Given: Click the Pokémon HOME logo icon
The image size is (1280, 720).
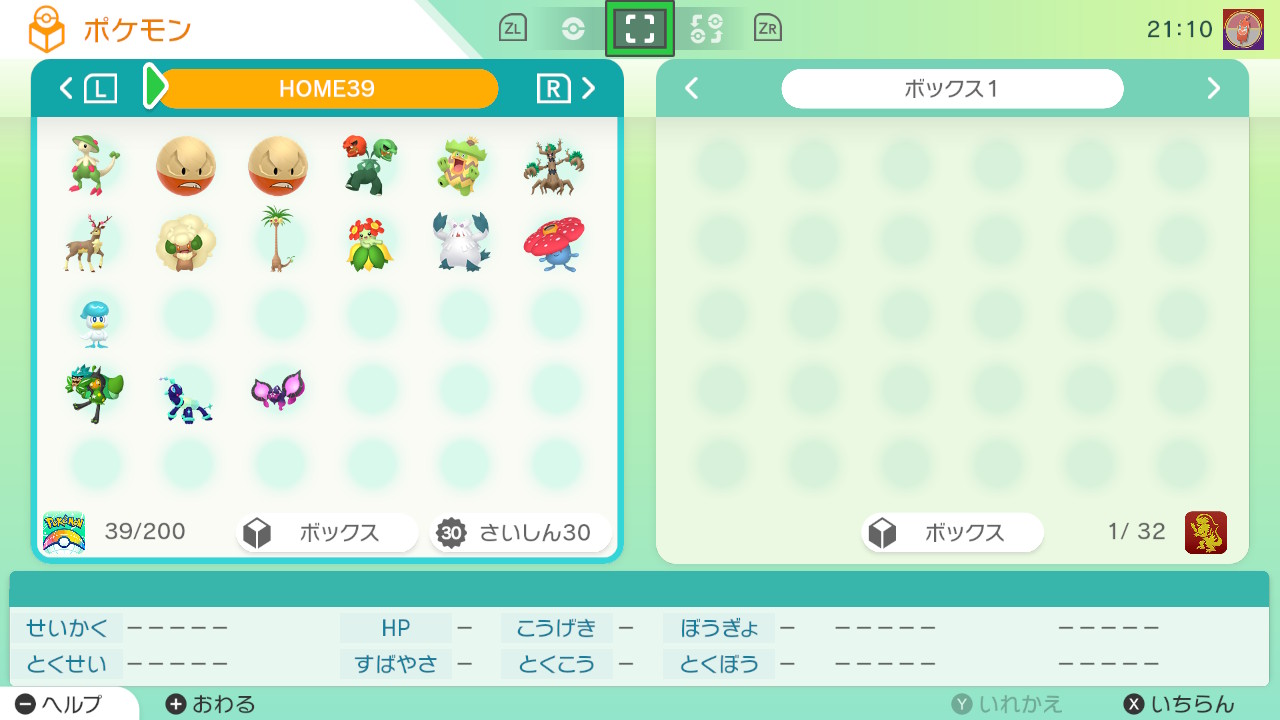Looking at the screenshot, I should tap(64, 532).
